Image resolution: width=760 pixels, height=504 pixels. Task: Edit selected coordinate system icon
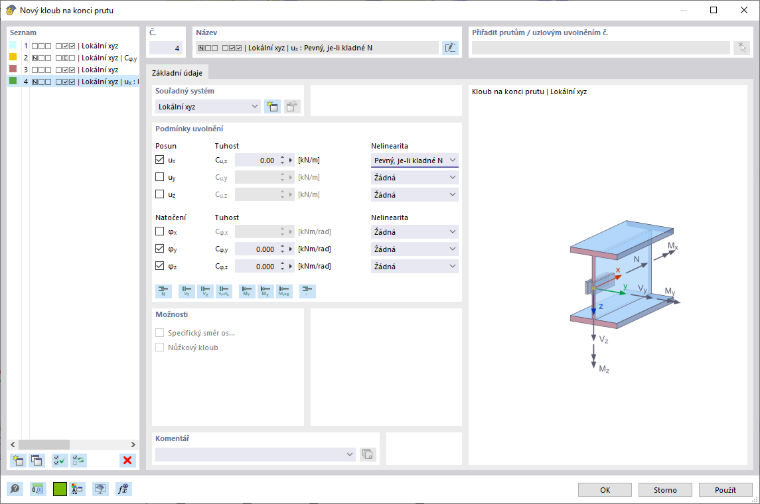292,107
